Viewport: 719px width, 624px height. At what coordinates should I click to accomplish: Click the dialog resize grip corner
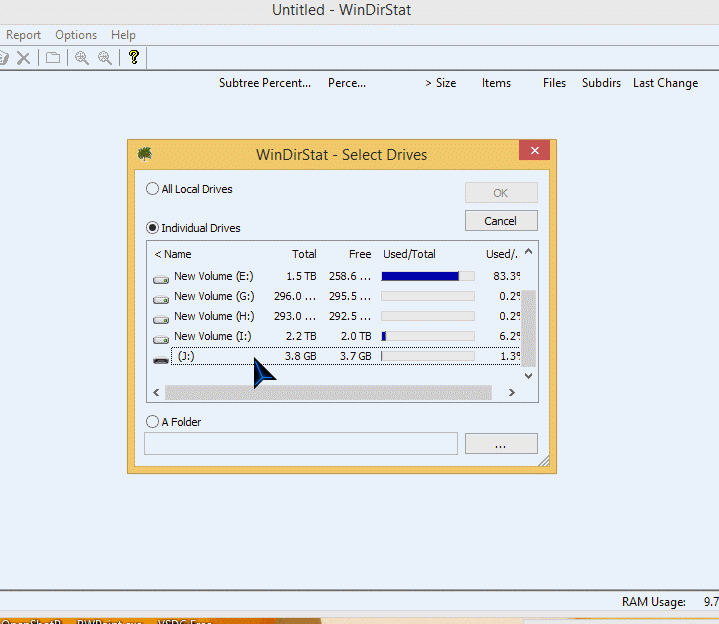coord(544,461)
